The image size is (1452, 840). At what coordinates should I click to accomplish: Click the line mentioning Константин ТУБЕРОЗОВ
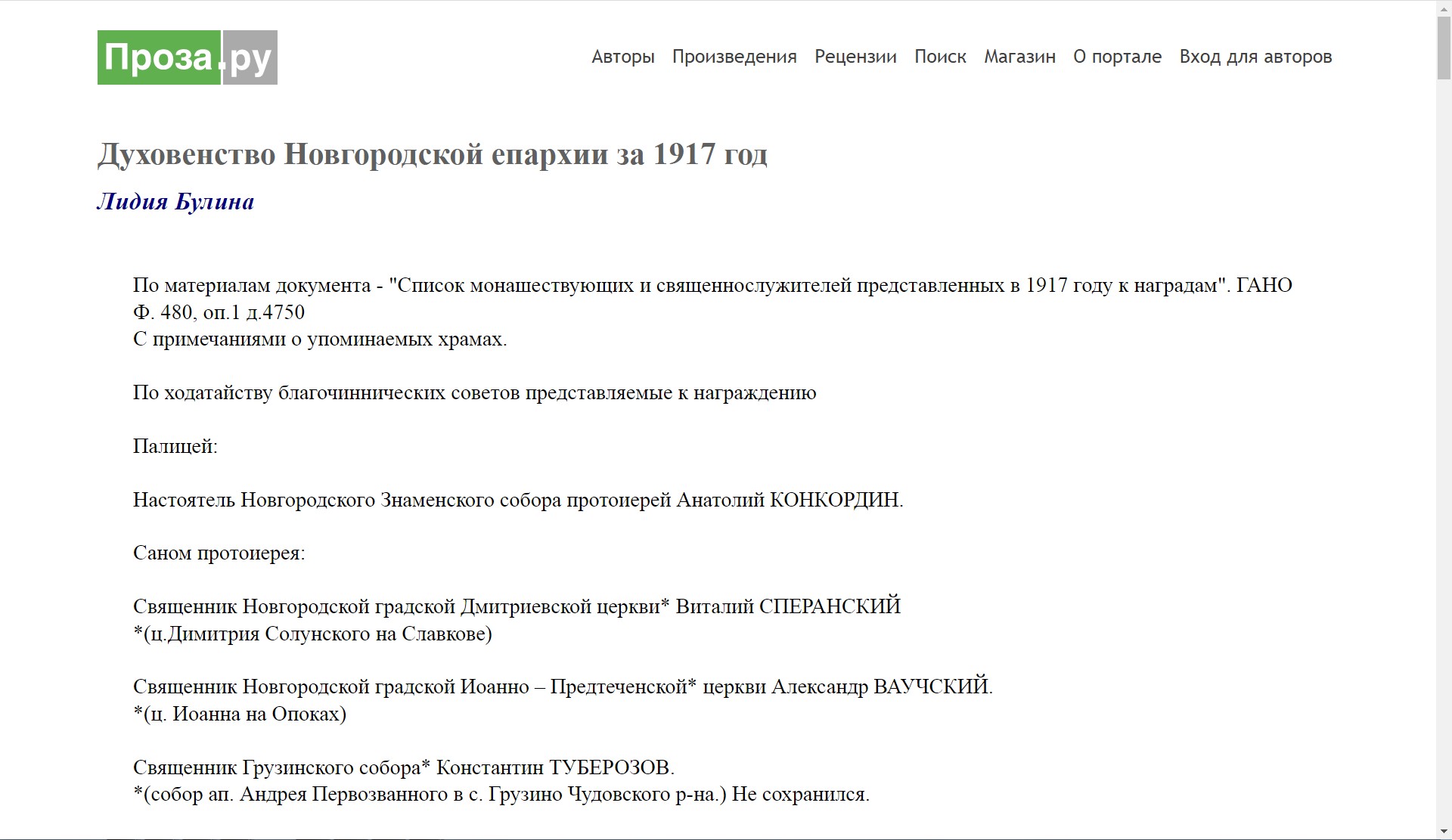click(x=404, y=767)
